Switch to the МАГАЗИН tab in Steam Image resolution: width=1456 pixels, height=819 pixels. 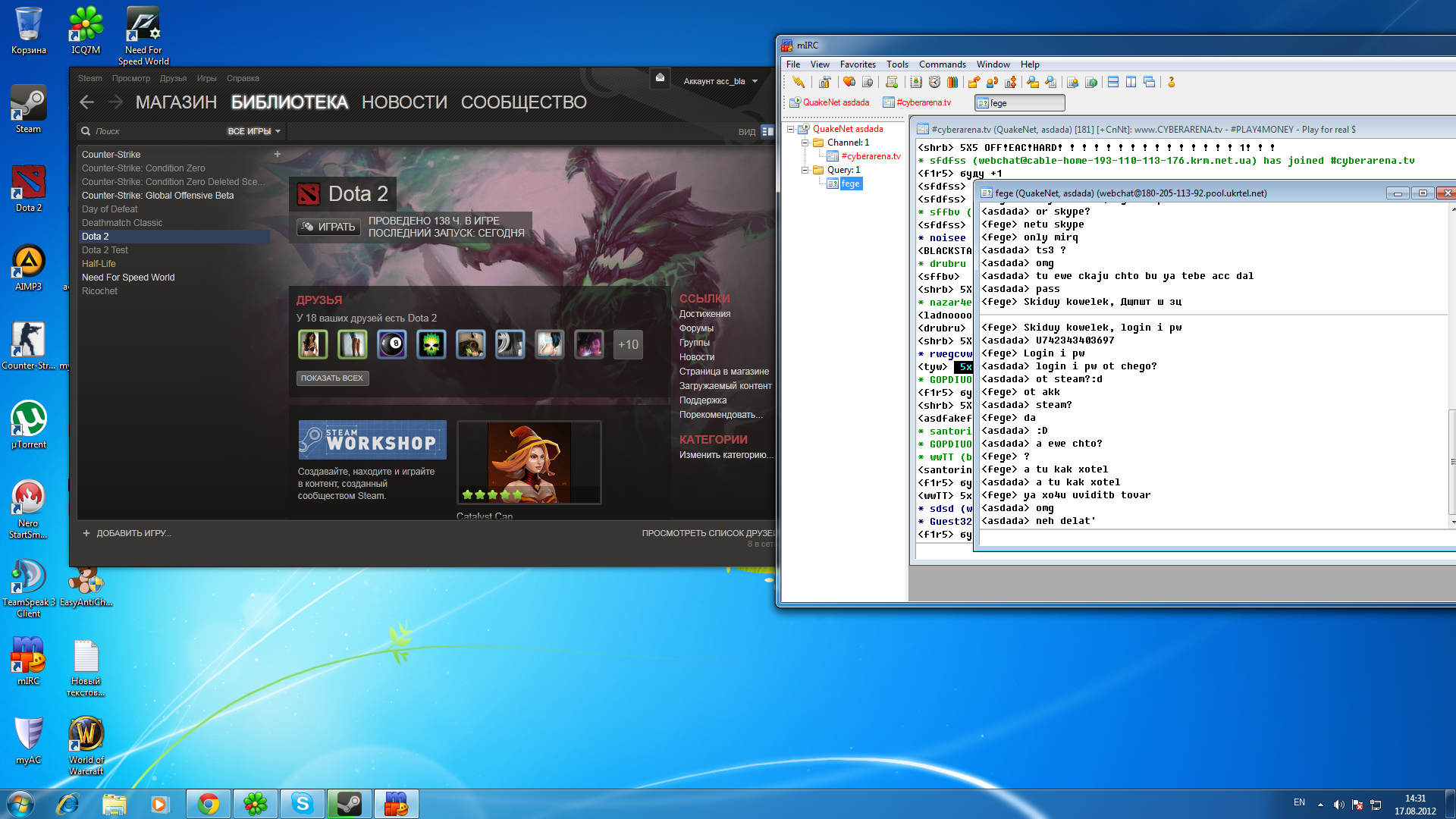pyautogui.click(x=176, y=102)
